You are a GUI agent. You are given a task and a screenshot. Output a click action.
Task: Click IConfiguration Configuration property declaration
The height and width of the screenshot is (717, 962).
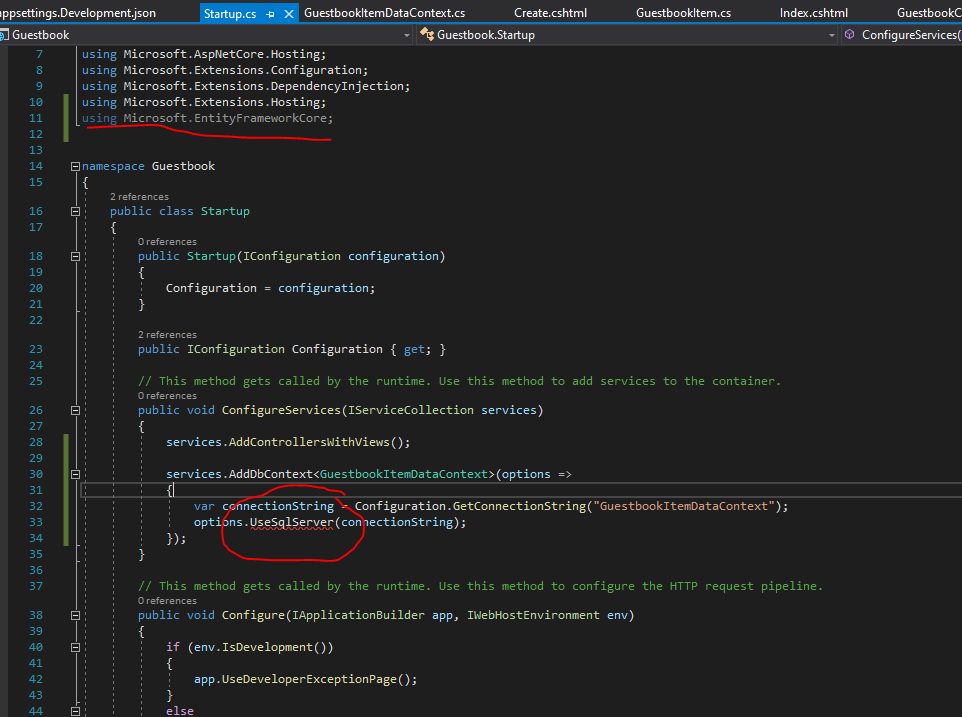coord(291,349)
